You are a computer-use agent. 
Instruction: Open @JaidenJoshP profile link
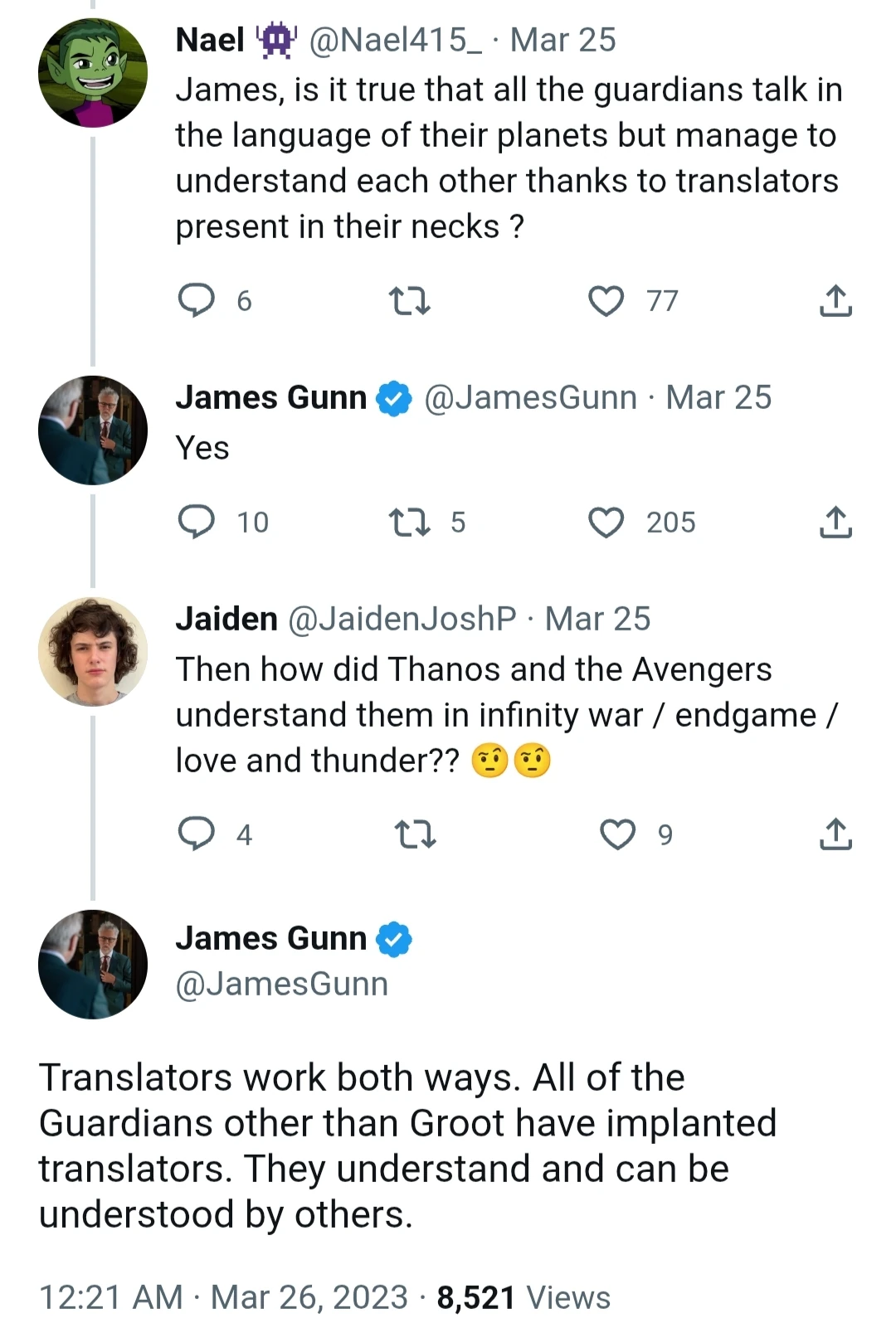point(402,619)
